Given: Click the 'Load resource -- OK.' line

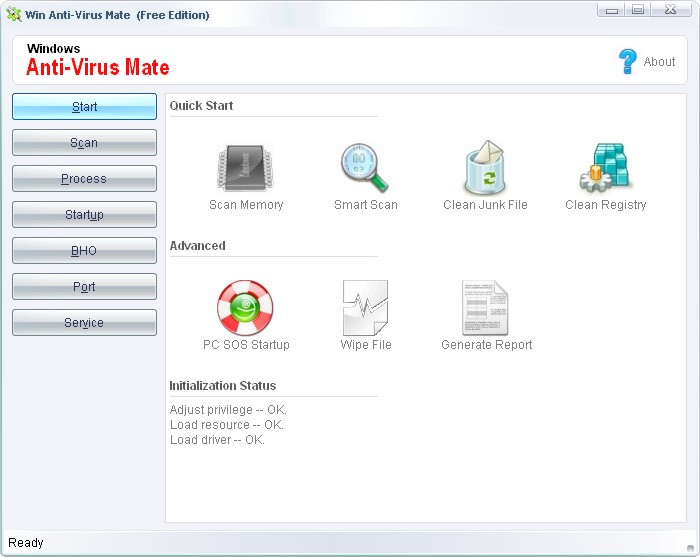Looking at the screenshot, I should (227, 424).
